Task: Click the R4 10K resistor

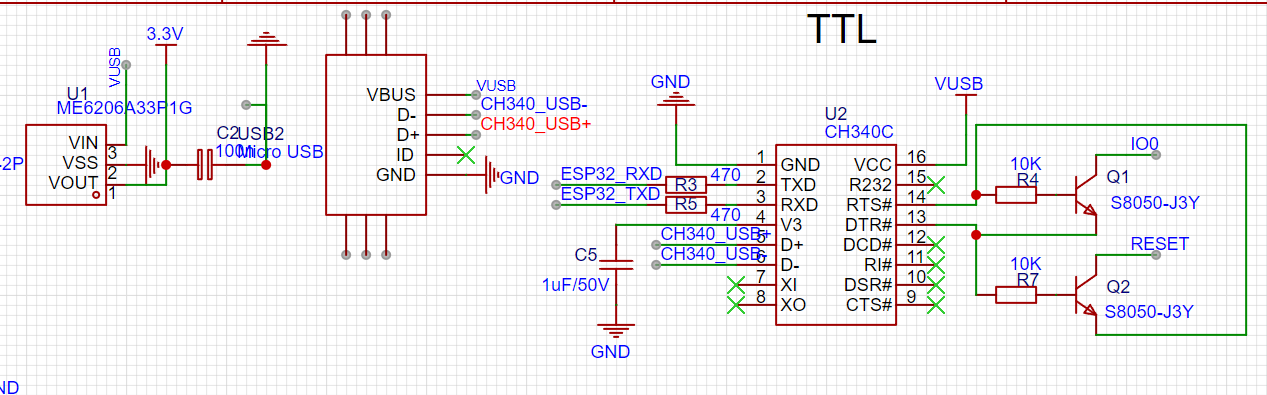Action: pos(1016,195)
